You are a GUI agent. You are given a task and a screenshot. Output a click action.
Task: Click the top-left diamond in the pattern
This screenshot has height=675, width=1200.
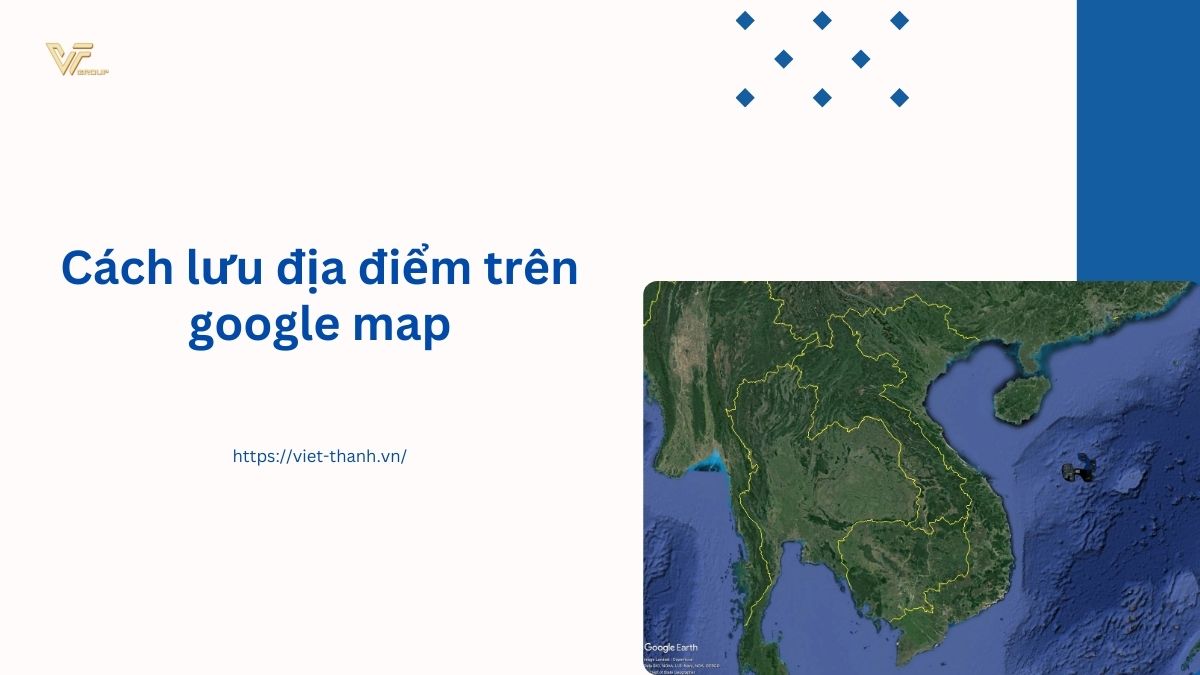click(x=745, y=20)
